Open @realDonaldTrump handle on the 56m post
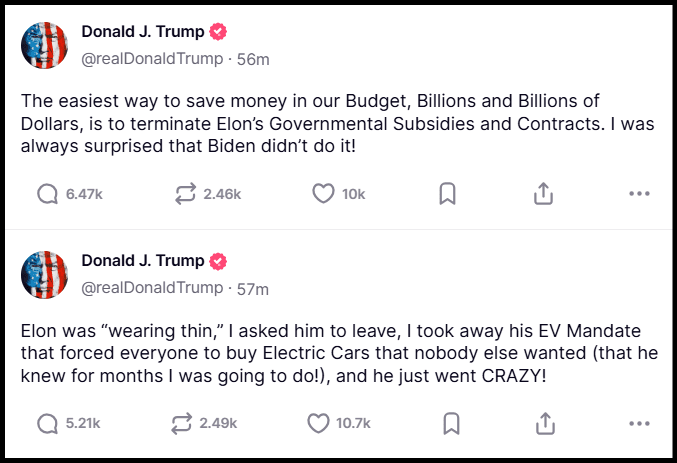The image size is (677, 463). pos(152,59)
